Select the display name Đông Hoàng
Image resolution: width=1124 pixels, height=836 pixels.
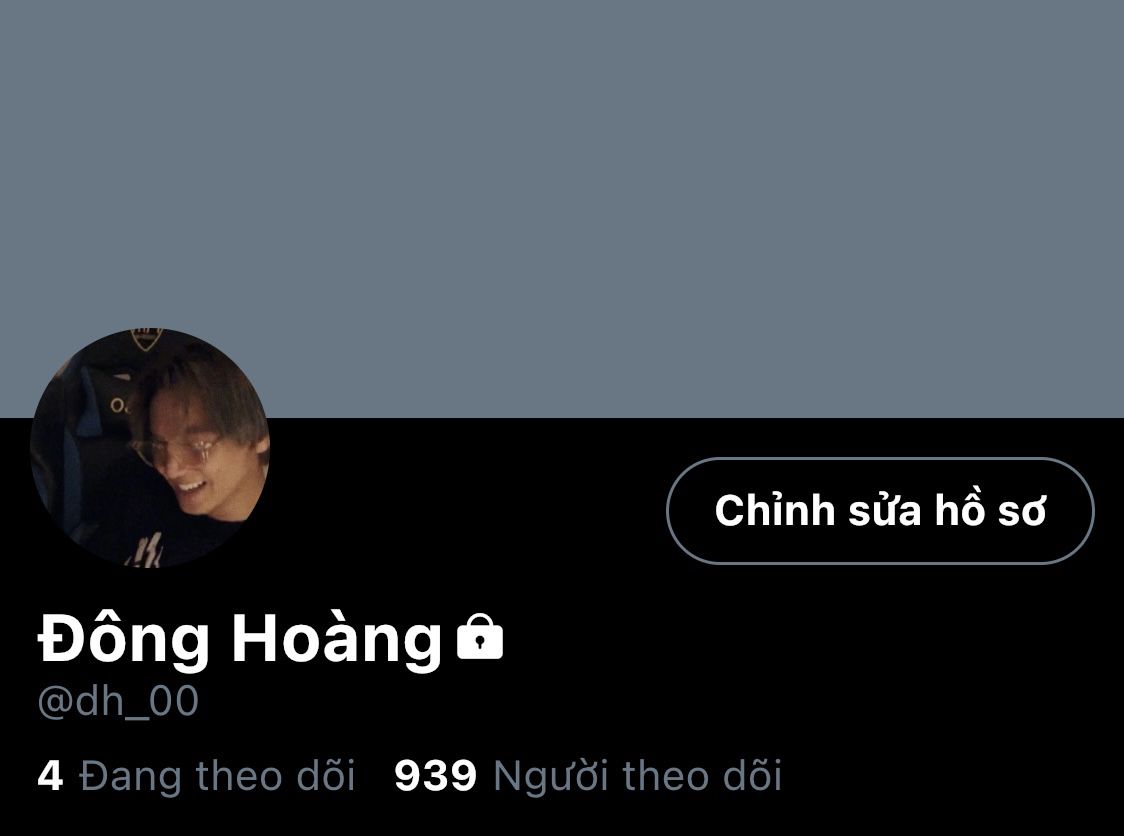[x=239, y=637]
